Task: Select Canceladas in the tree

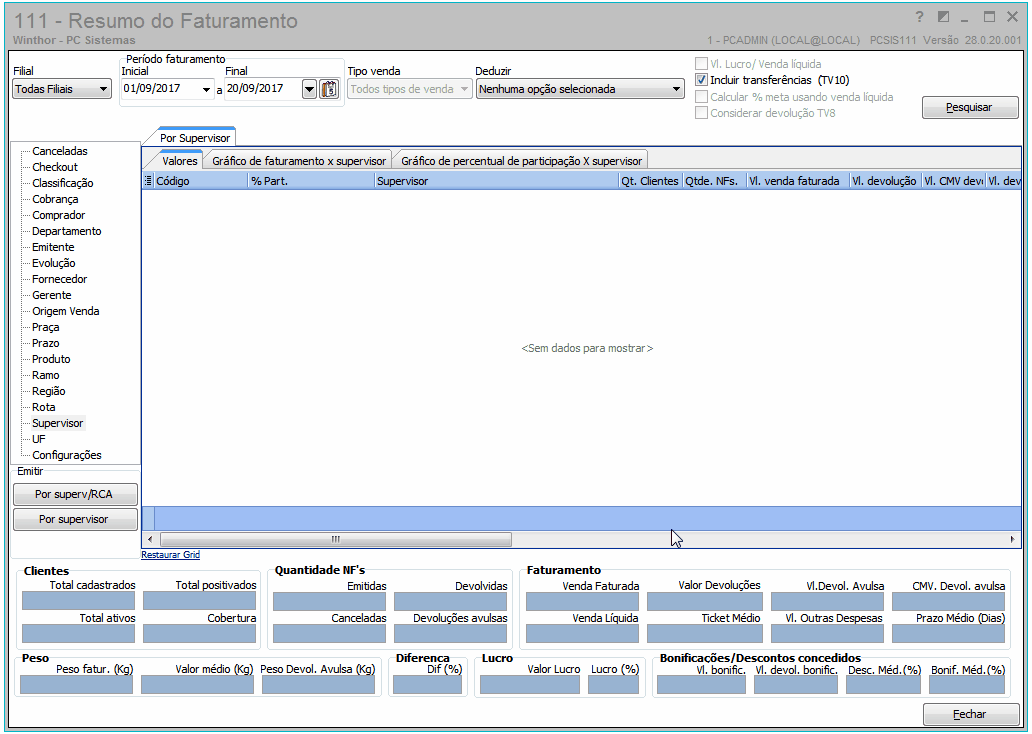Action: 60,151
